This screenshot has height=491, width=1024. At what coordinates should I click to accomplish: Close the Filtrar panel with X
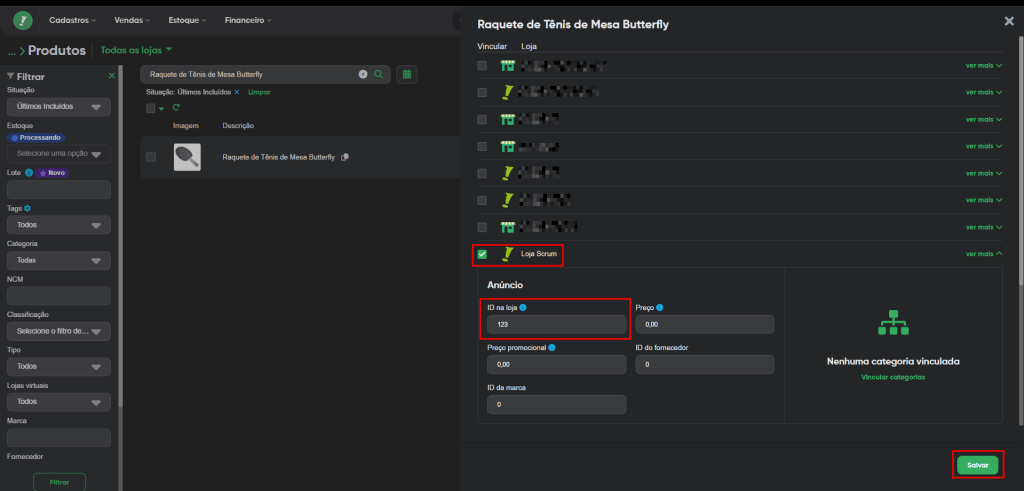point(112,76)
